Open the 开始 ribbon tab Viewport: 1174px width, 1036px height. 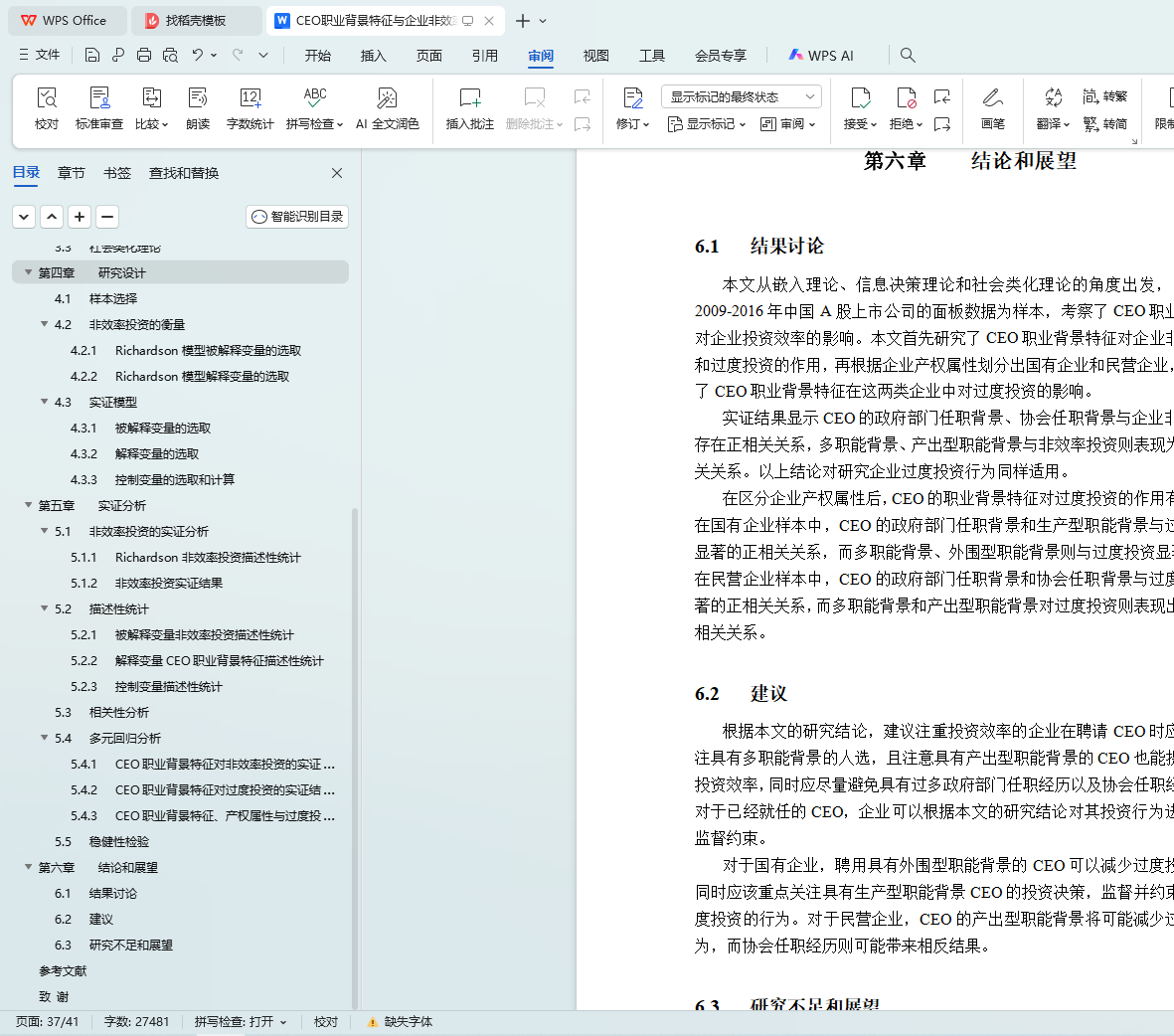[x=317, y=56]
